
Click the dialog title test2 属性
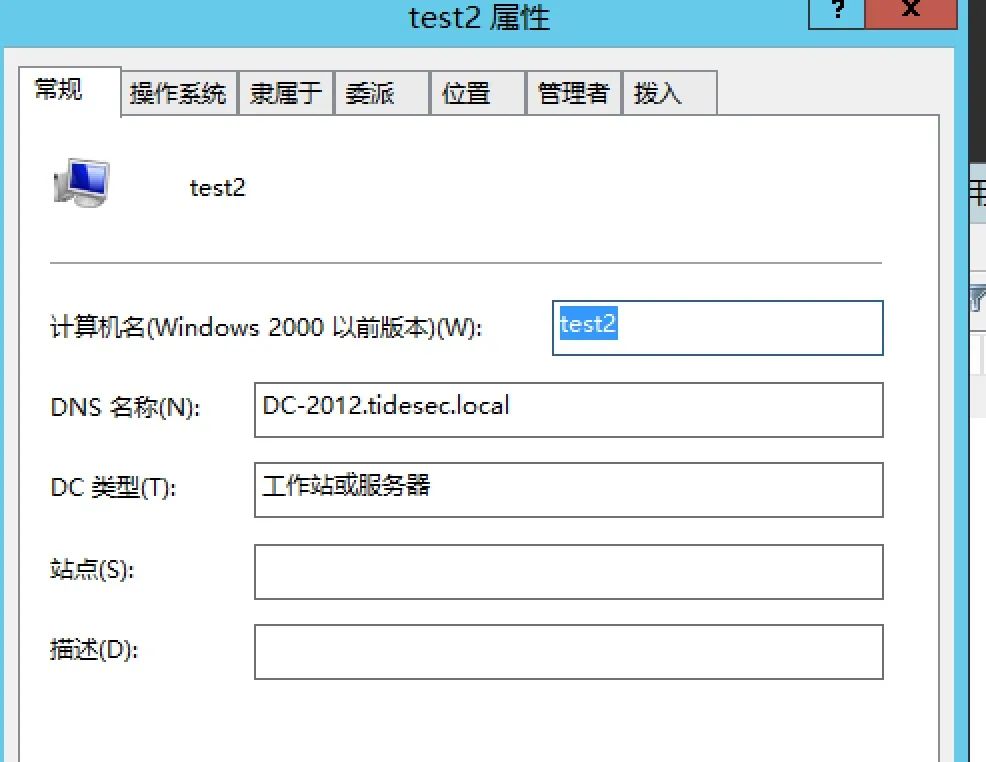pos(478,17)
